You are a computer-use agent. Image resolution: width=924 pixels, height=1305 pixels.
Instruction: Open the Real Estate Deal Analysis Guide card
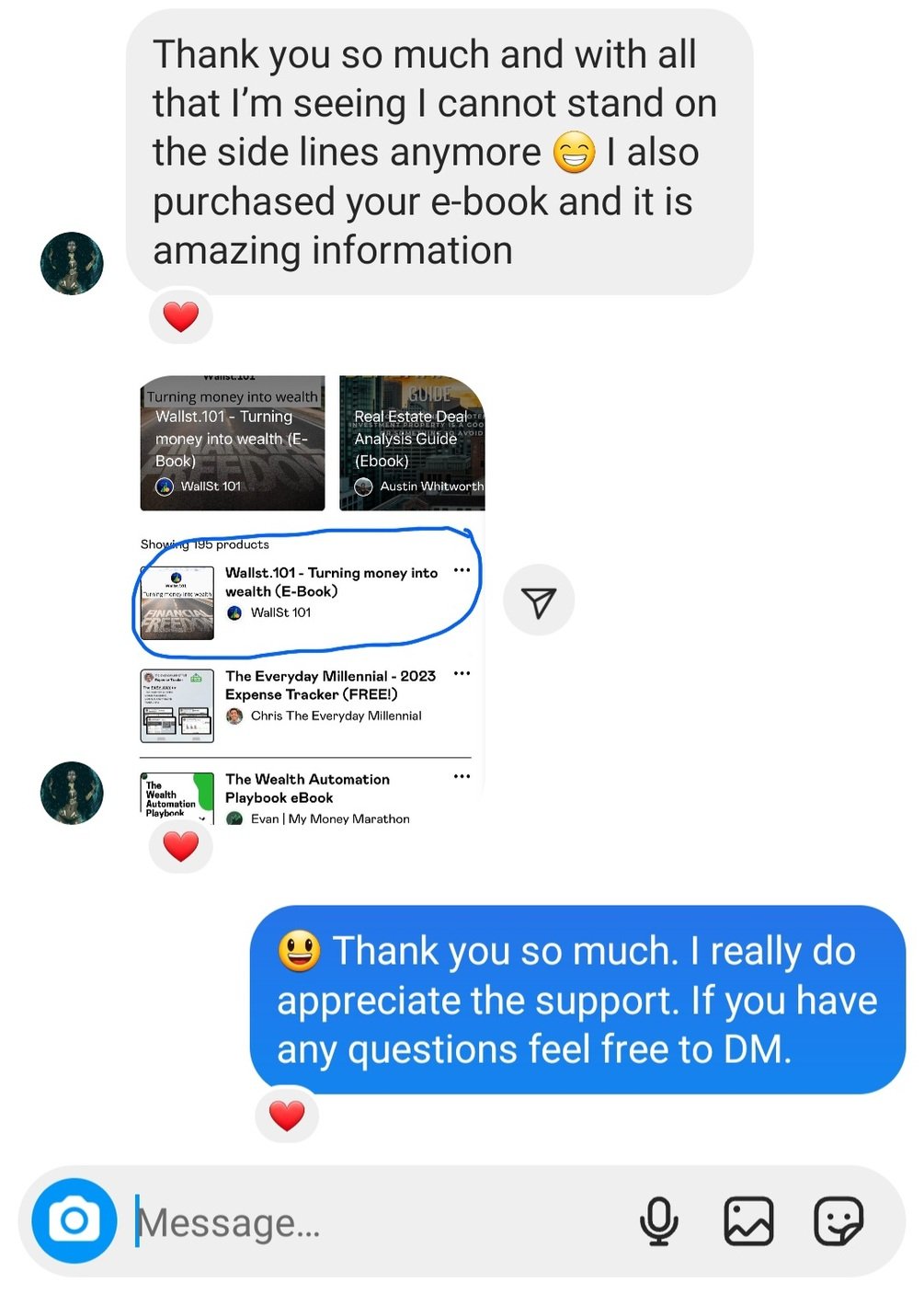(x=412, y=443)
